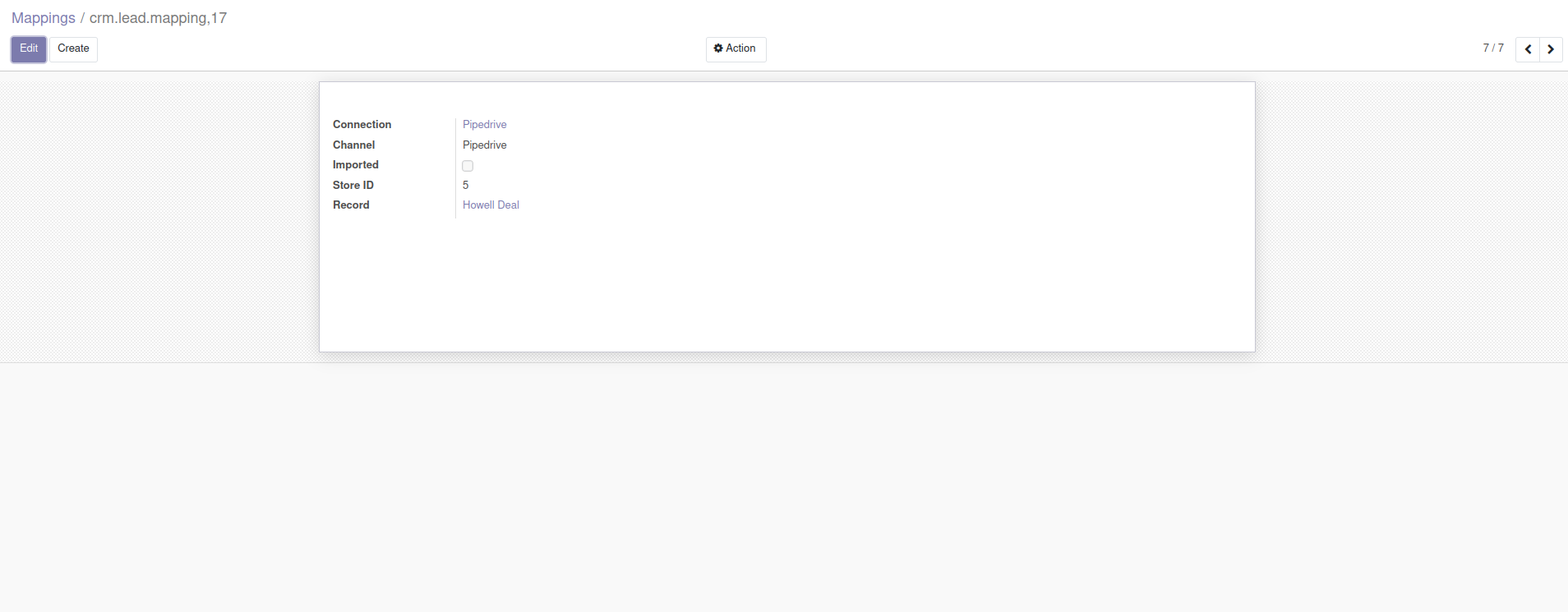Viewport: 1568px width, 612px height.
Task: Click the Imported field label
Action: (355, 165)
